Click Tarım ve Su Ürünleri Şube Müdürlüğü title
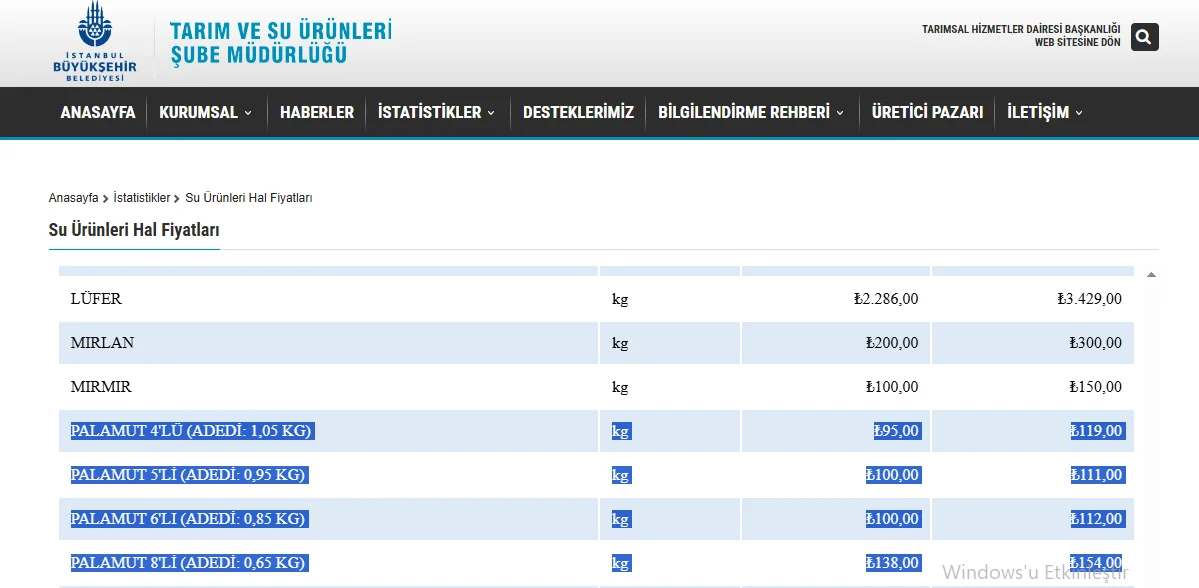The image size is (1199, 588). [x=281, y=42]
